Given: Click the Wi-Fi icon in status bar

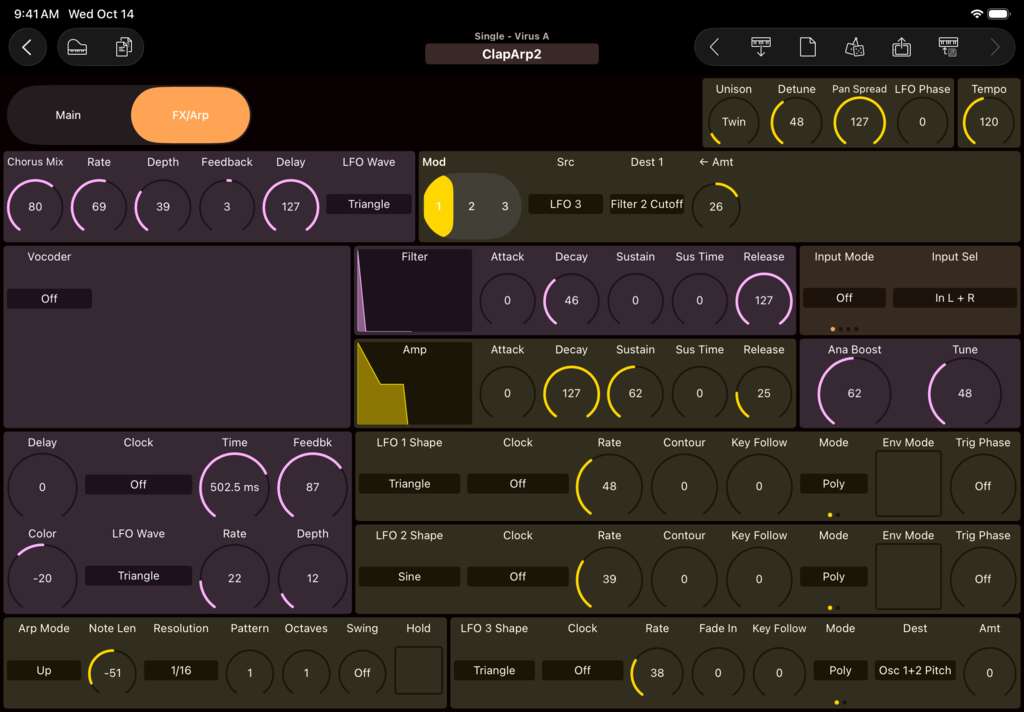Looking at the screenshot, I should [977, 14].
